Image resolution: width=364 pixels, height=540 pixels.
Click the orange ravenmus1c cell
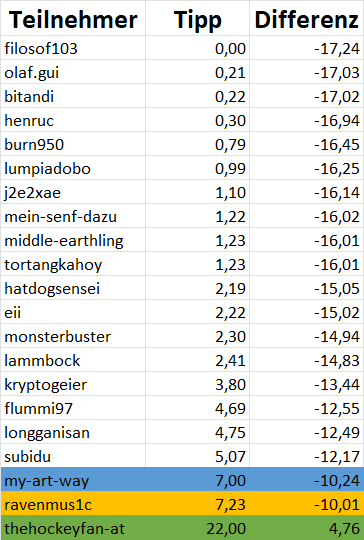73,503
